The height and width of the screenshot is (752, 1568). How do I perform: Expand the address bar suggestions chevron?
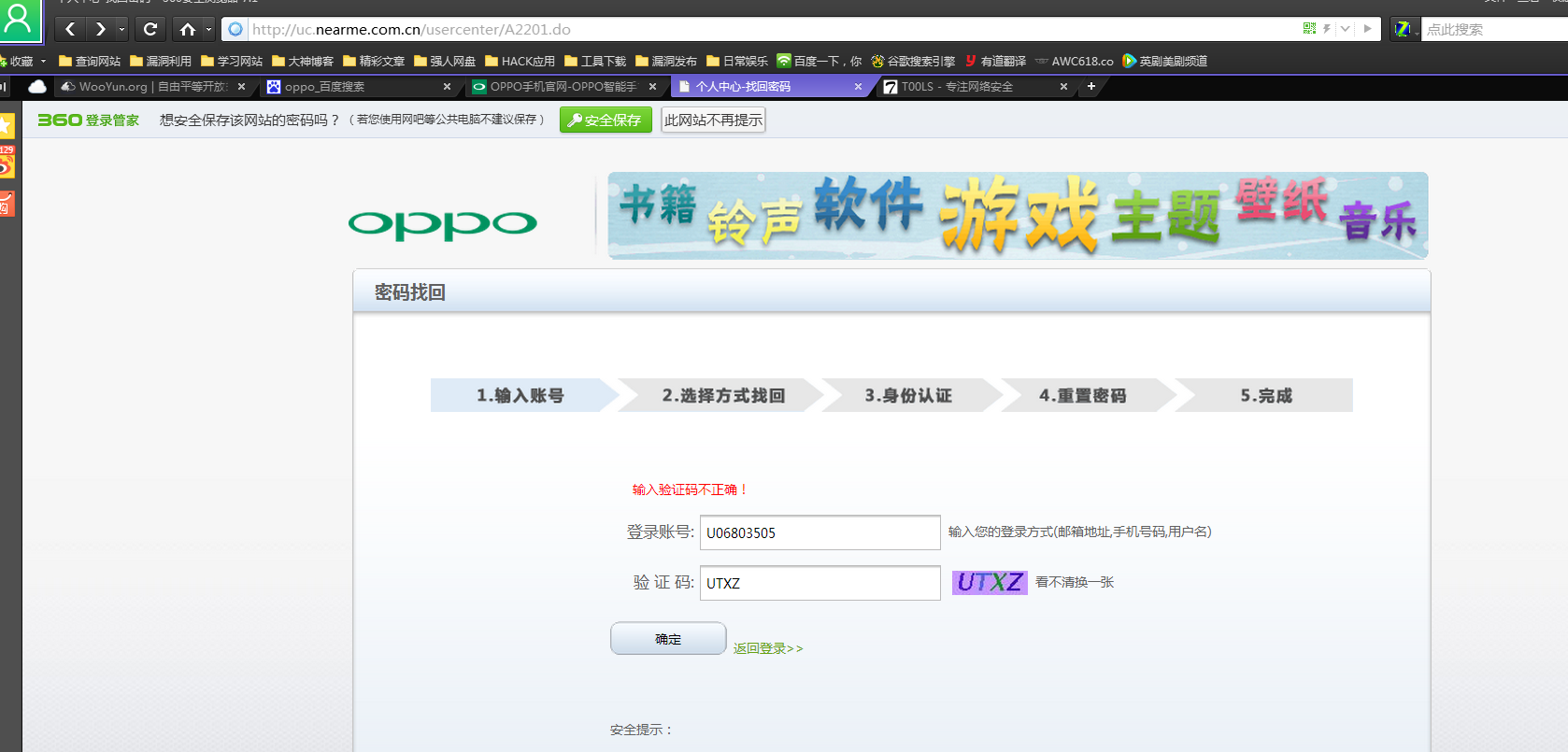point(1345,29)
